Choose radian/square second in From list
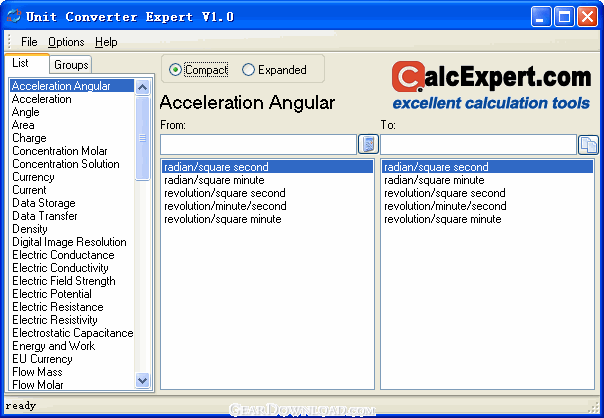604x418 pixels. [267, 167]
